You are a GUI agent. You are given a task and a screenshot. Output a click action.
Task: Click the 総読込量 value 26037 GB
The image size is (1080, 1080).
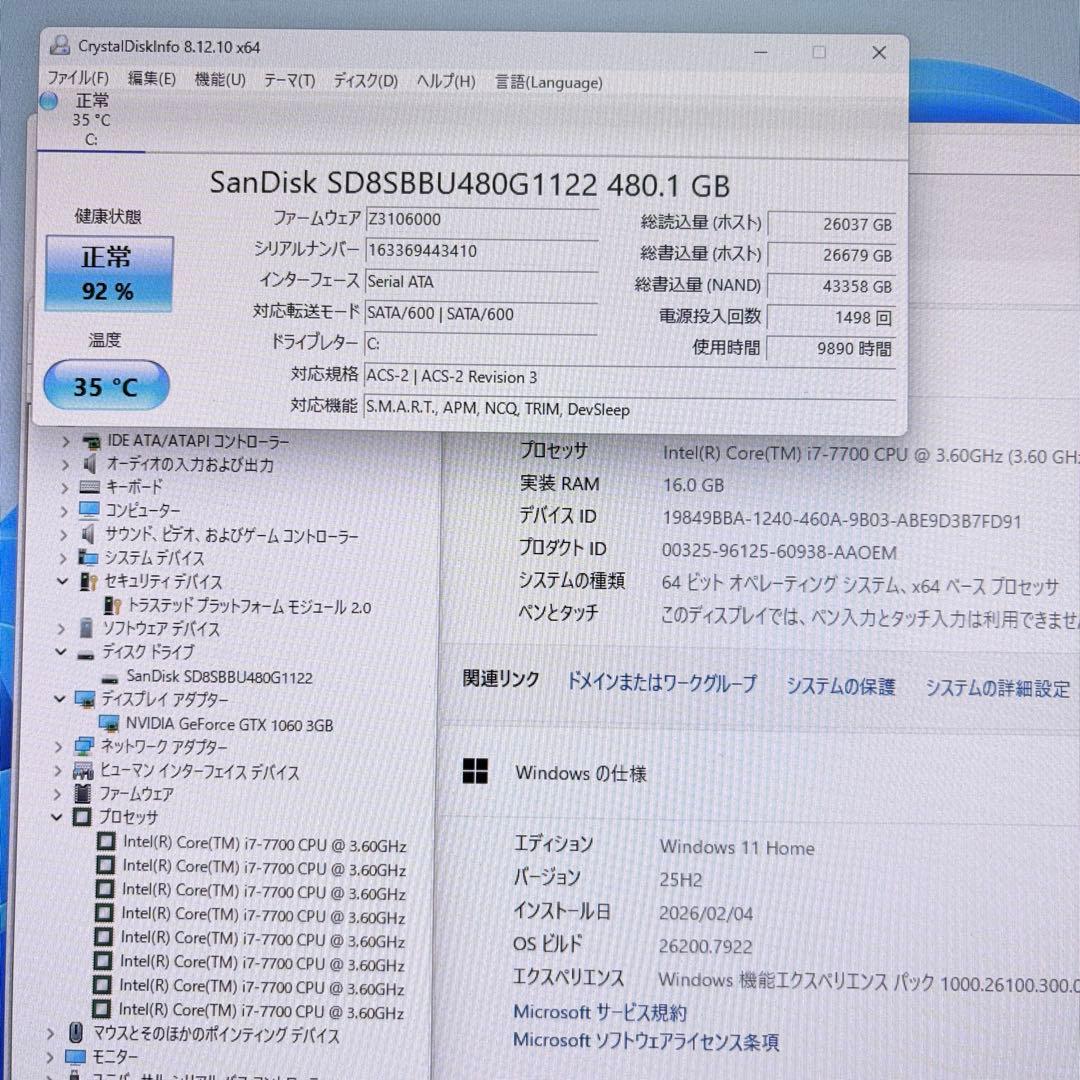pos(831,225)
